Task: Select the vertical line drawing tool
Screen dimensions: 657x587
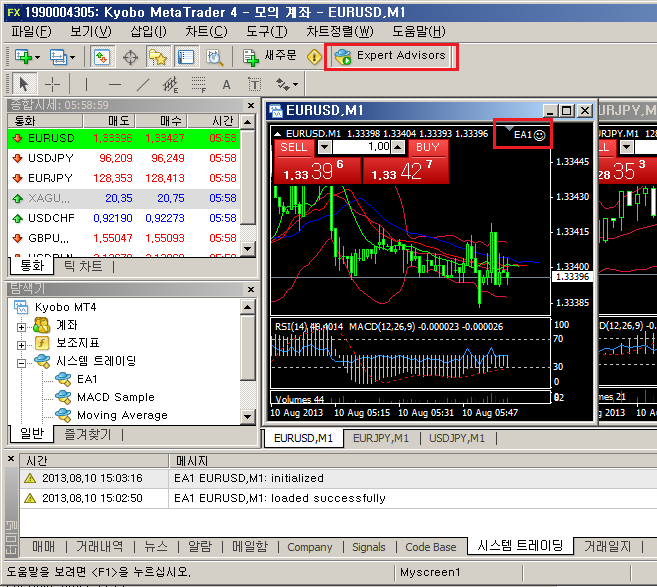Action: (86, 84)
